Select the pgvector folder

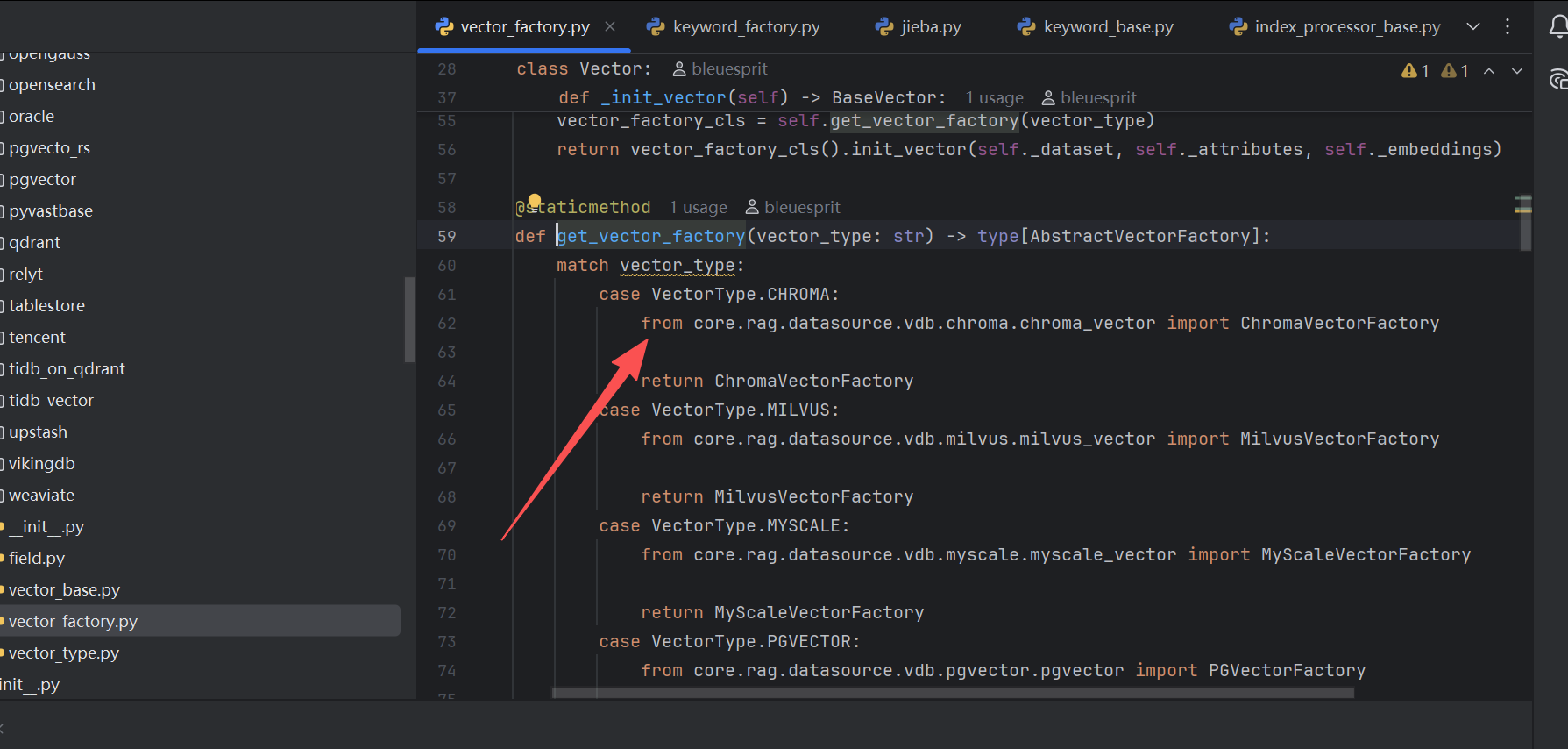tap(42, 180)
